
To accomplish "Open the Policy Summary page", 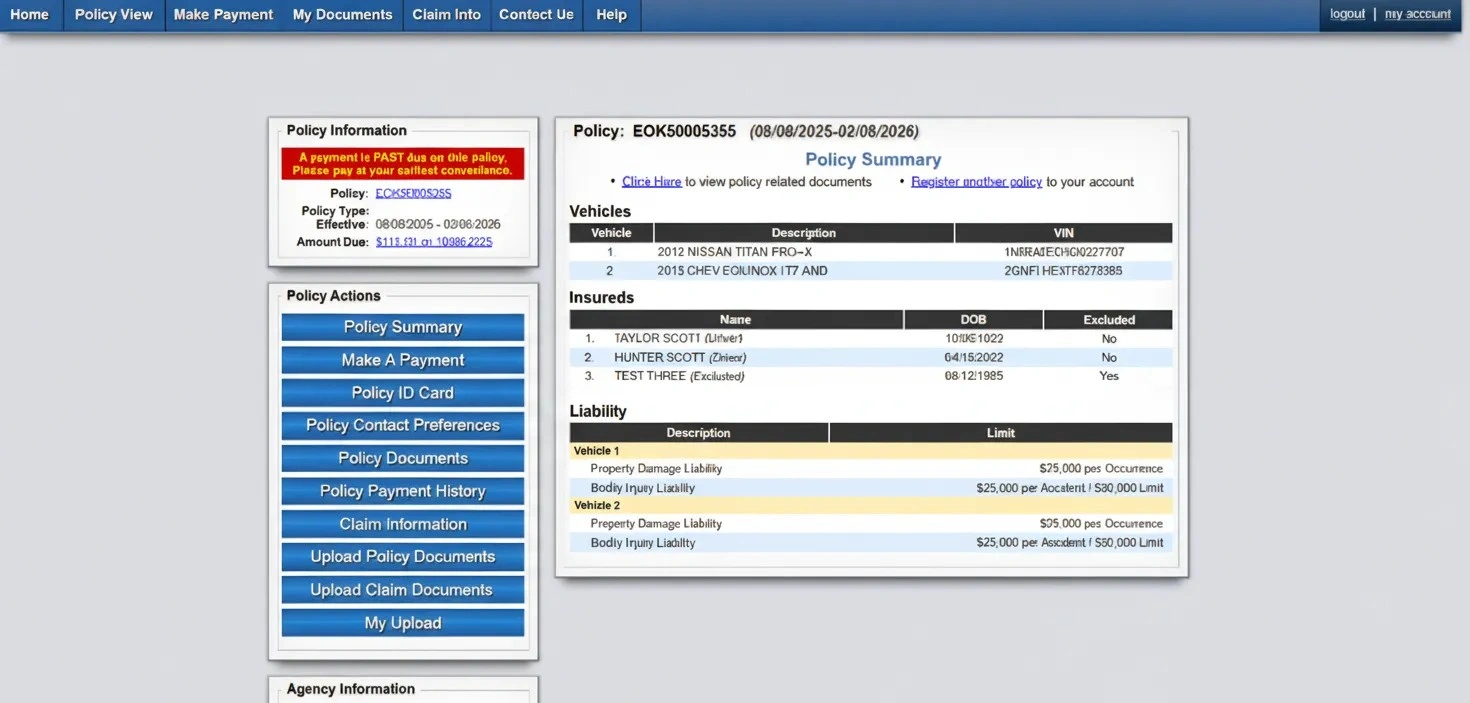I will pos(402,327).
